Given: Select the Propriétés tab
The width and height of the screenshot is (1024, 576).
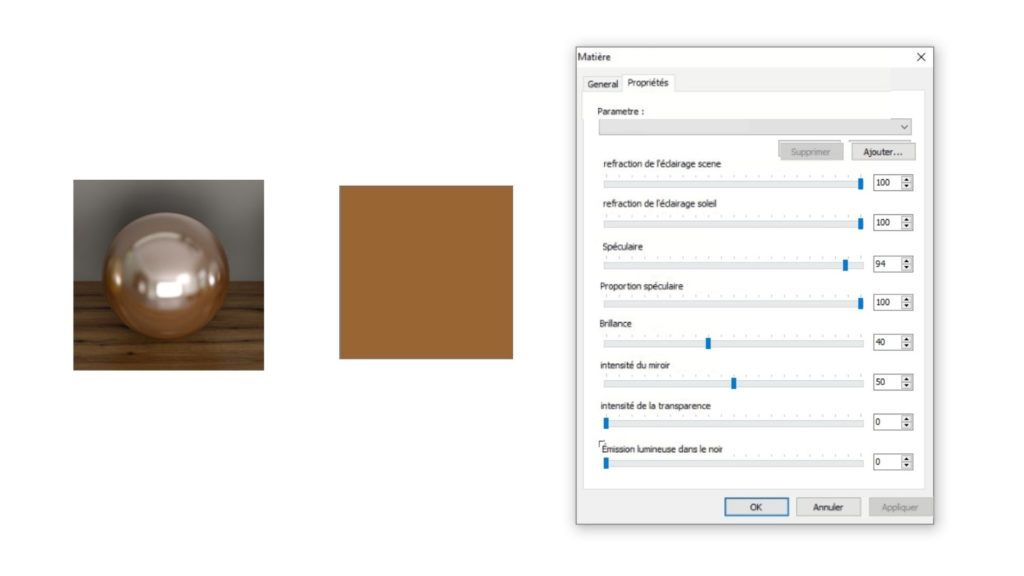Looking at the screenshot, I should (648, 83).
